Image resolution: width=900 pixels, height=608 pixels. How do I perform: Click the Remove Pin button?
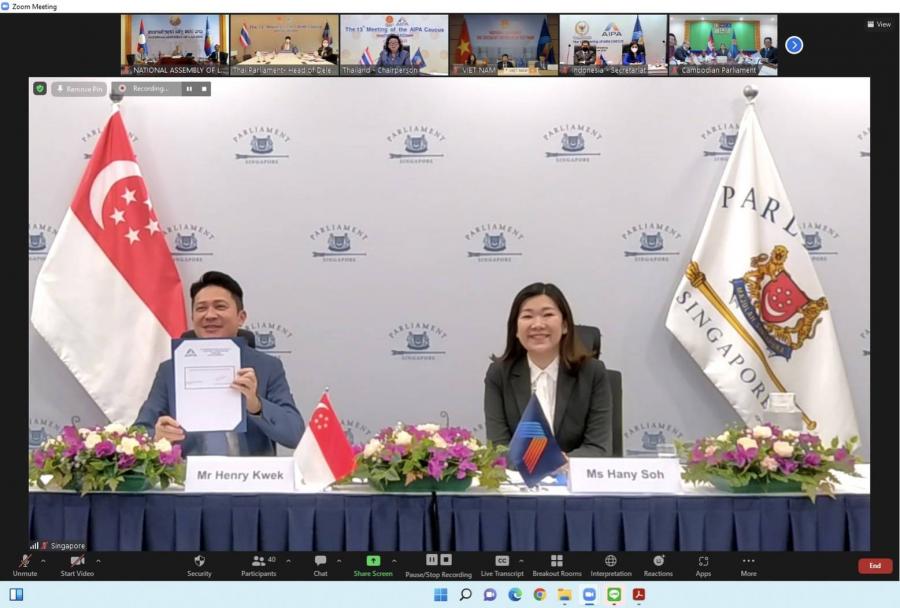tap(79, 89)
